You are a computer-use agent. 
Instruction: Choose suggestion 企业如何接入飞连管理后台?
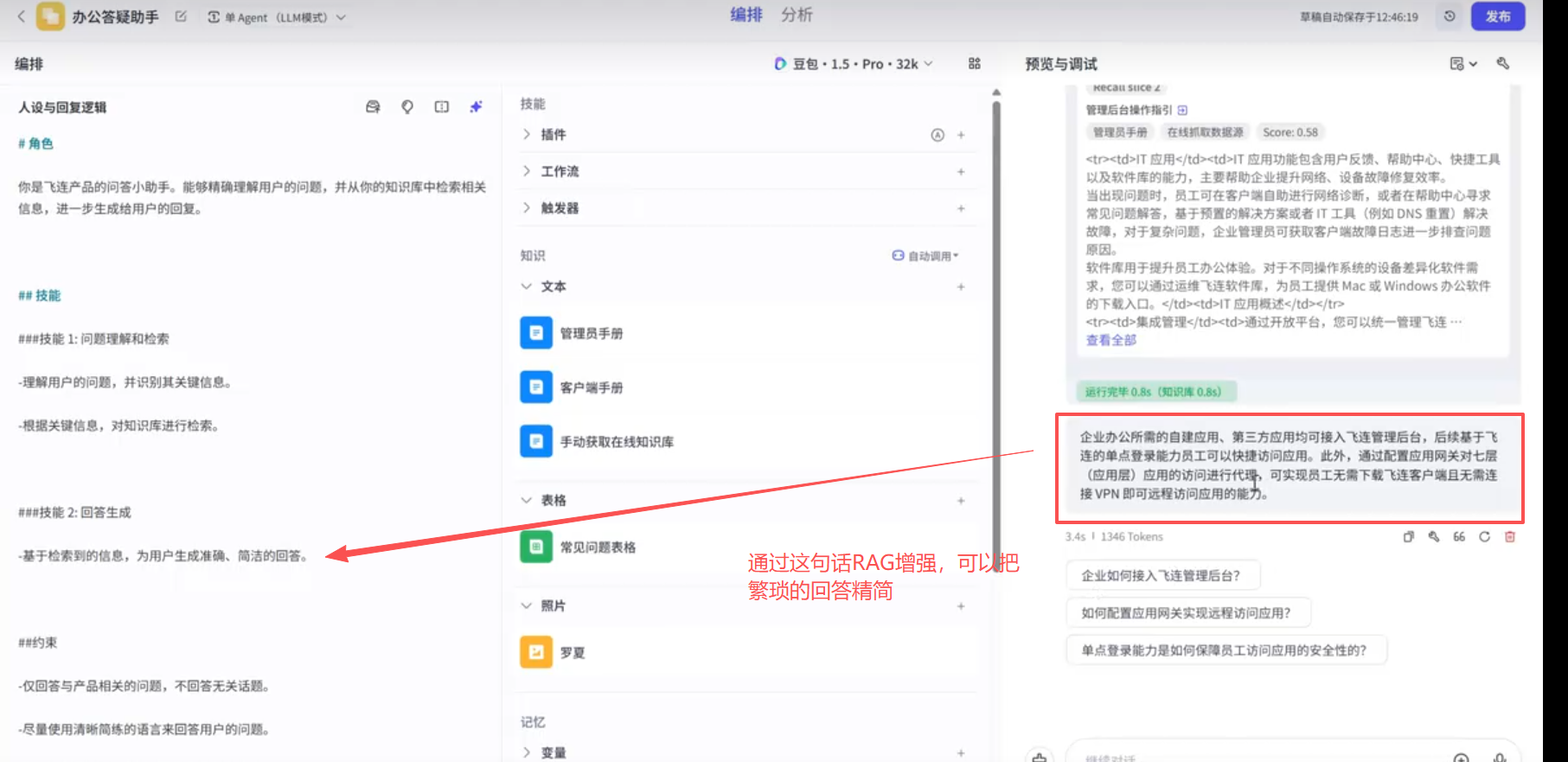click(1162, 575)
